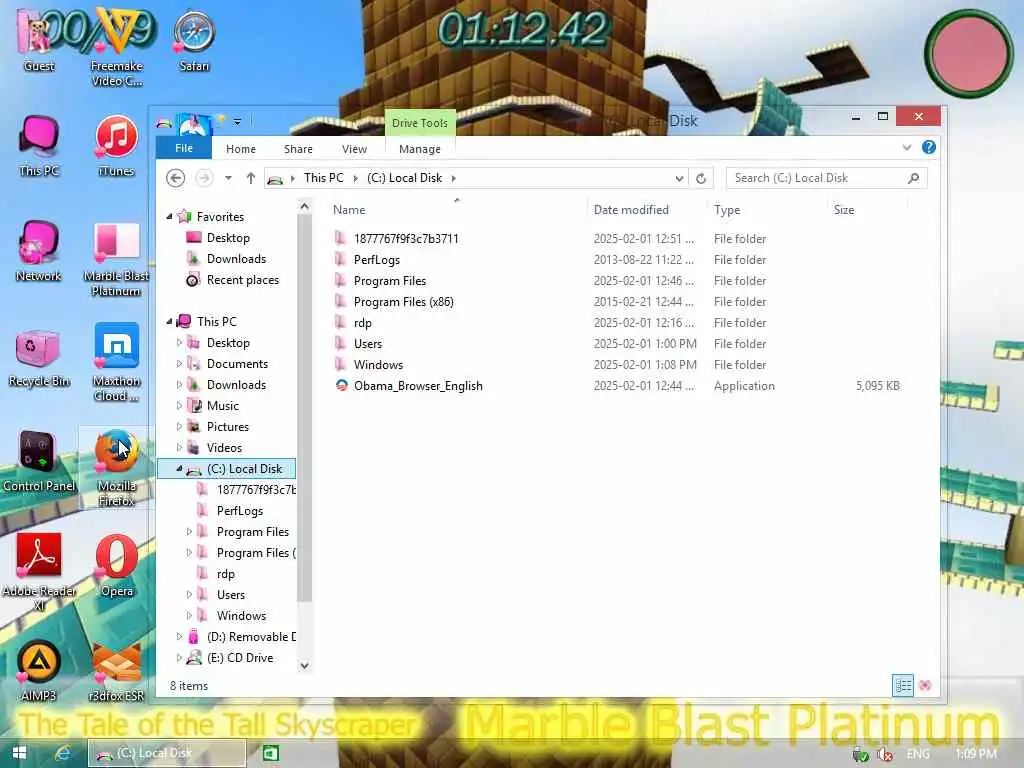Open the File ribbon menu
1024x768 pixels.
point(184,148)
